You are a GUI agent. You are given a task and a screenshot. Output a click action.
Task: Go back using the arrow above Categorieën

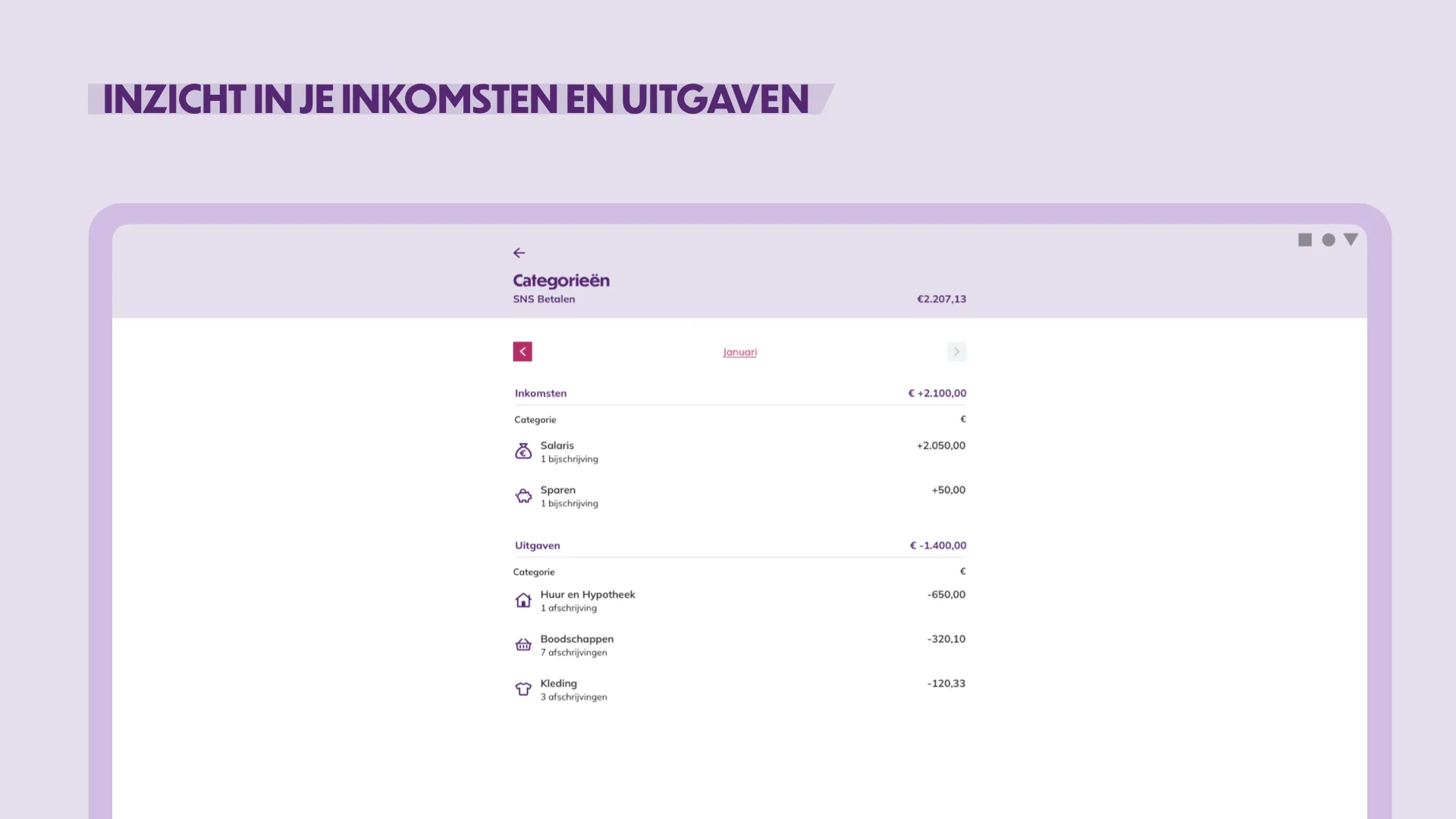click(519, 253)
